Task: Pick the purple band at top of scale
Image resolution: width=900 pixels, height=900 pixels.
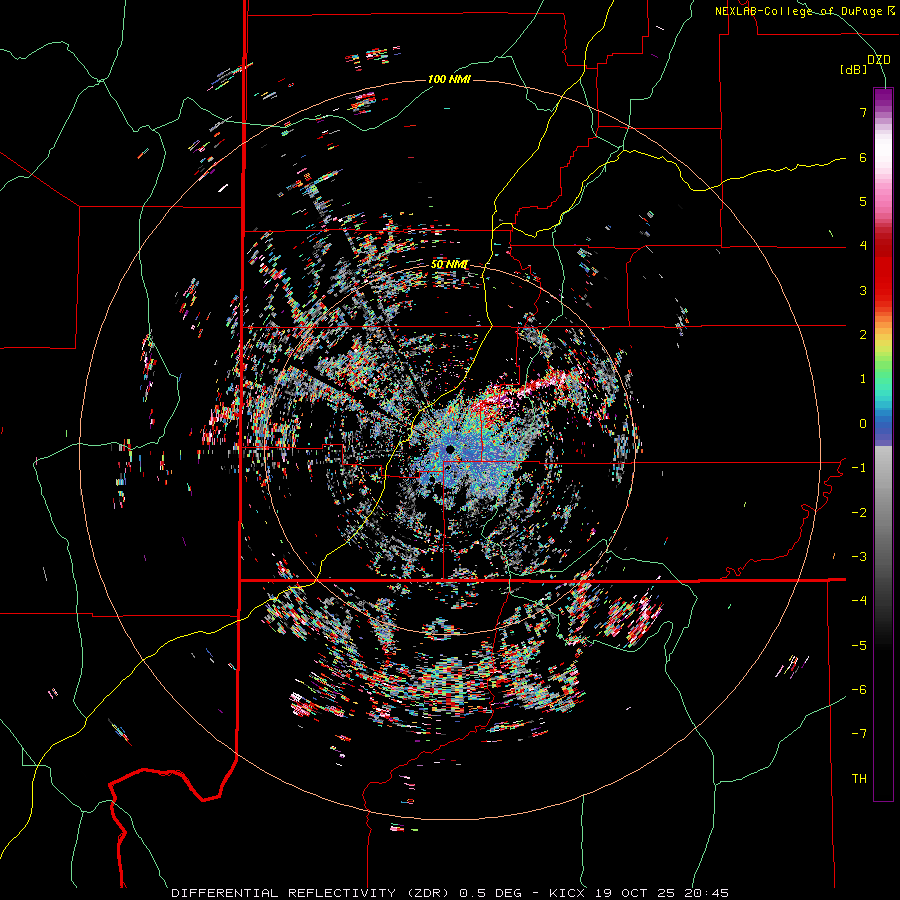Action: (883, 98)
